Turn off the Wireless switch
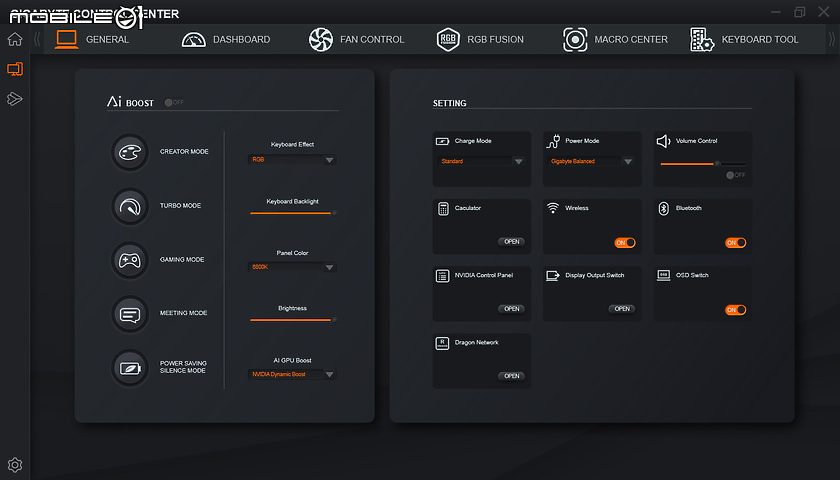 [625, 243]
